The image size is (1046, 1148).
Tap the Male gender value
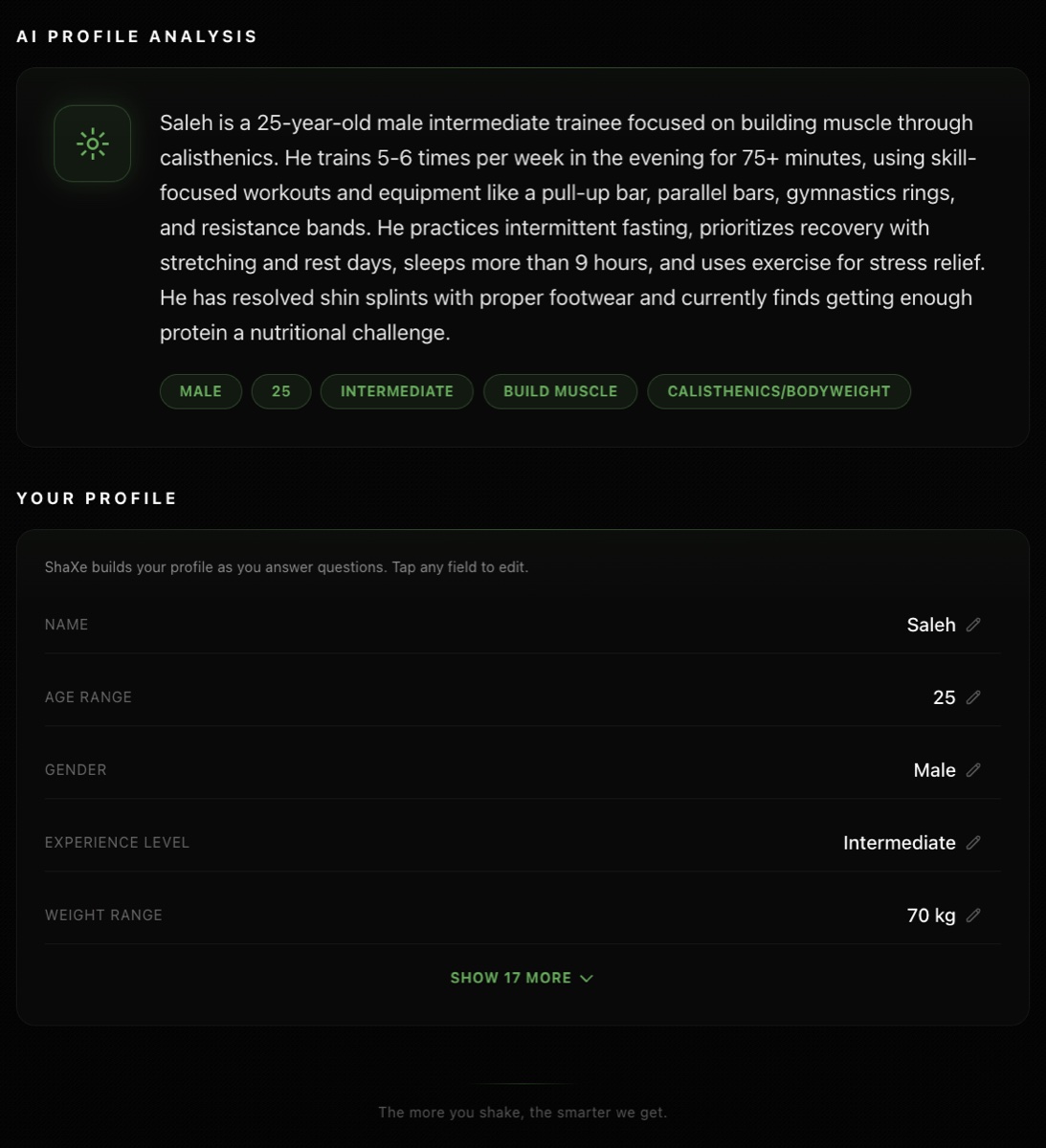point(934,770)
